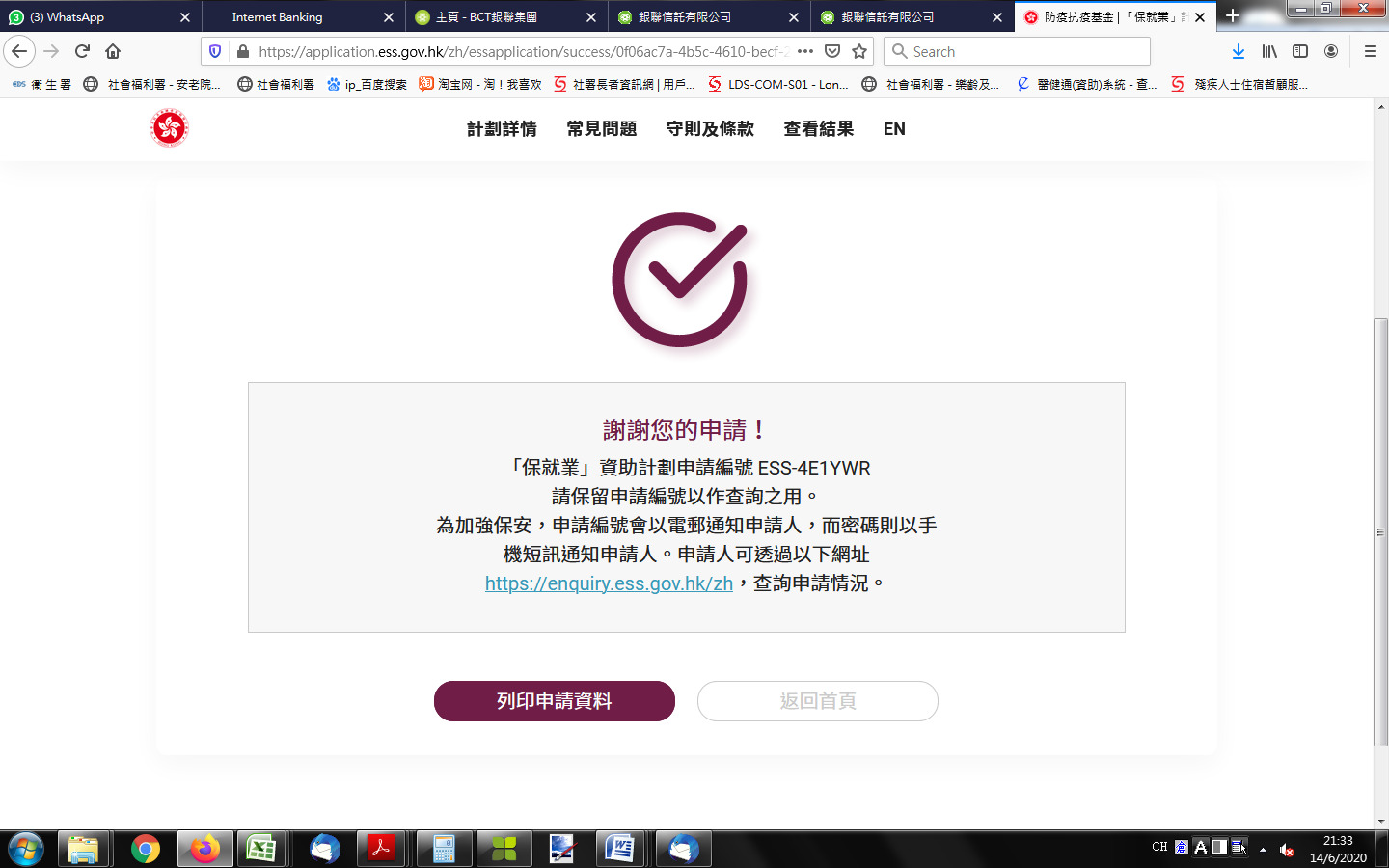Open the Downloads arrow icon
The width and height of the screenshot is (1389, 868).
tap(1239, 51)
